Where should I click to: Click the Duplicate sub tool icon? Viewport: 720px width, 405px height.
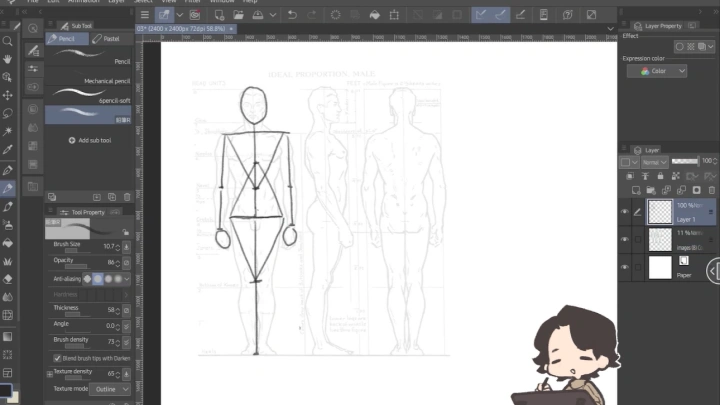point(112,197)
